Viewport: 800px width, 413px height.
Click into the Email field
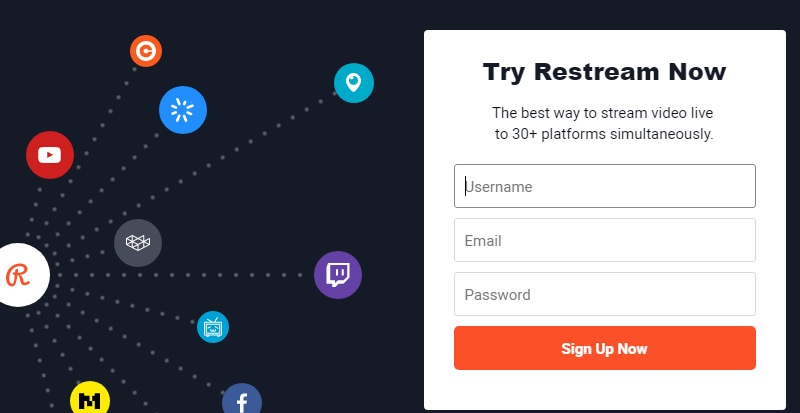click(x=605, y=240)
